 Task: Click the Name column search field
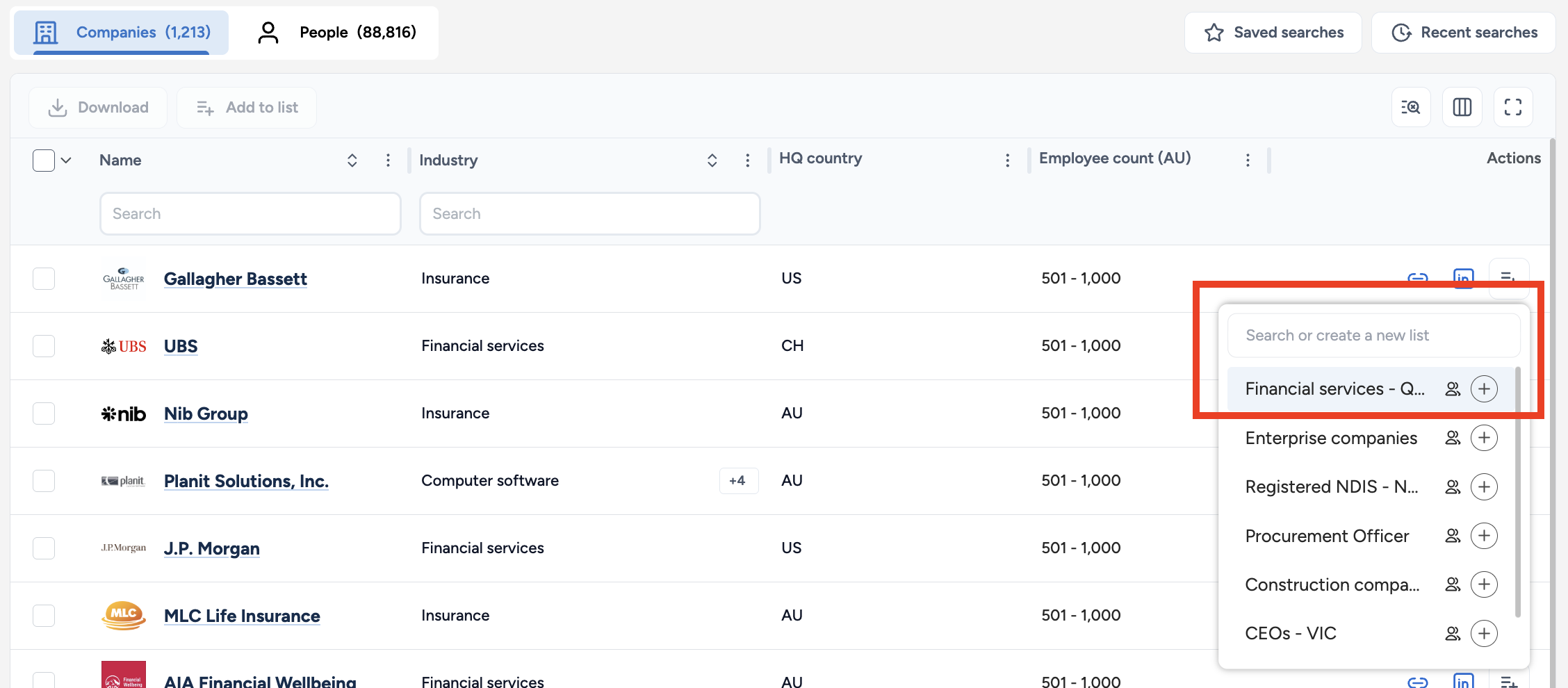coord(250,214)
